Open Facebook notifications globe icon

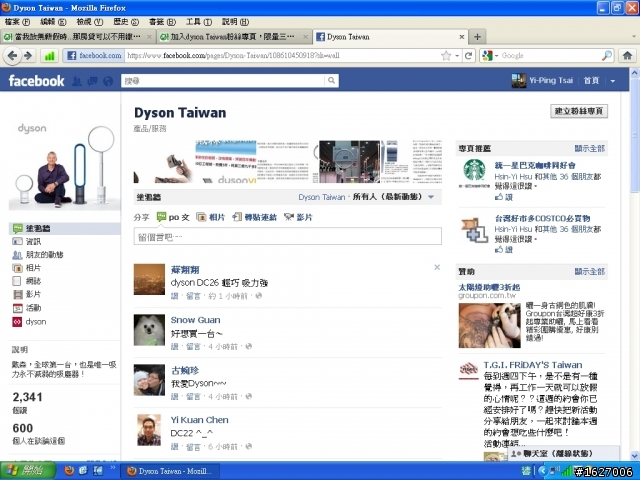(x=108, y=81)
